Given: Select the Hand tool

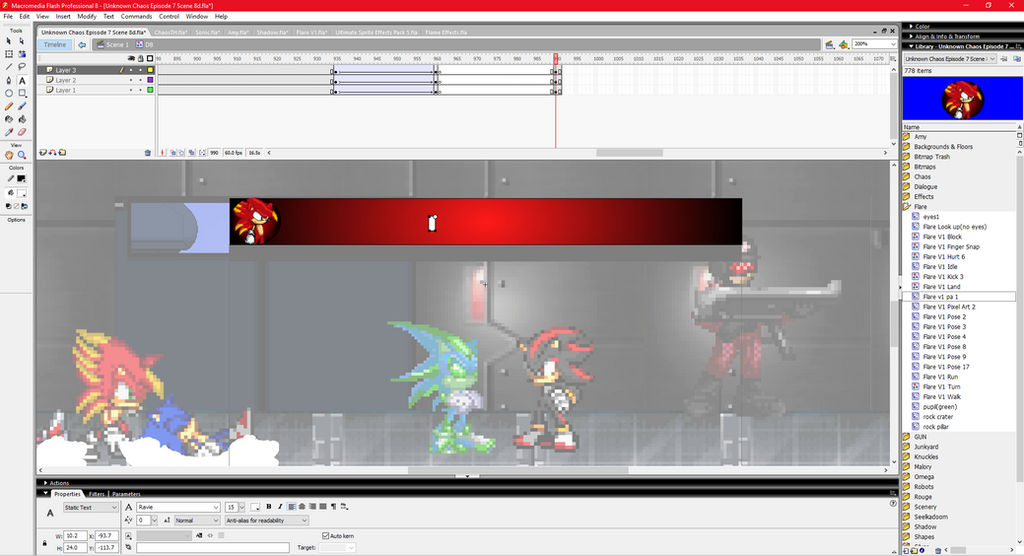Looking at the screenshot, I should (x=9, y=155).
